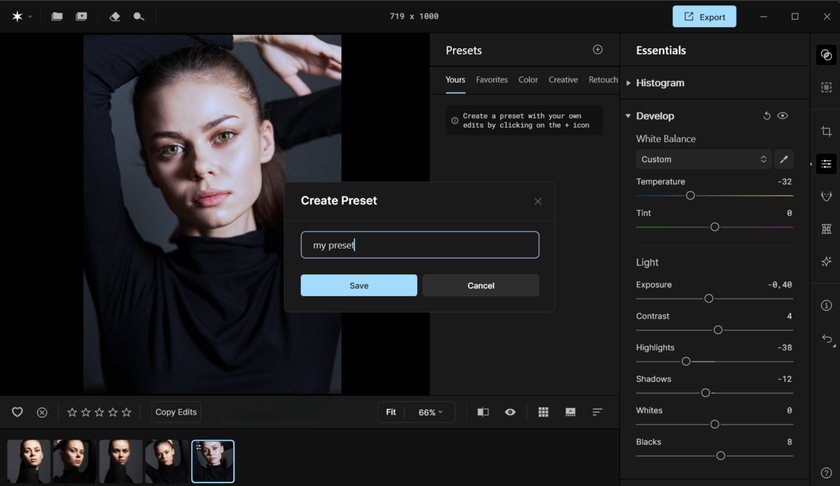Set rating to two stars
The width and height of the screenshot is (840, 486).
[86, 412]
